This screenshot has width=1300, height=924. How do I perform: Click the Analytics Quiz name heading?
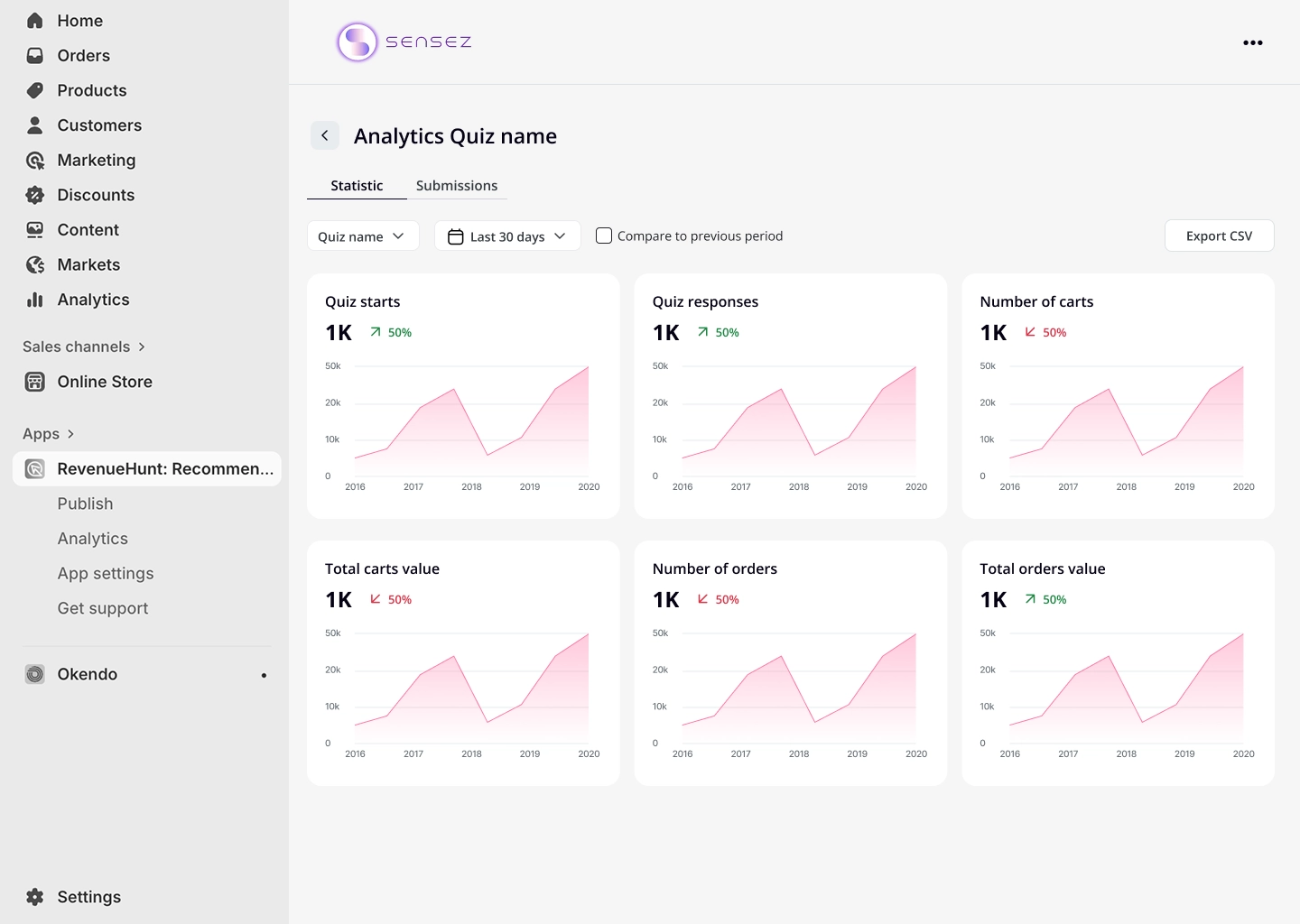[x=455, y=136]
